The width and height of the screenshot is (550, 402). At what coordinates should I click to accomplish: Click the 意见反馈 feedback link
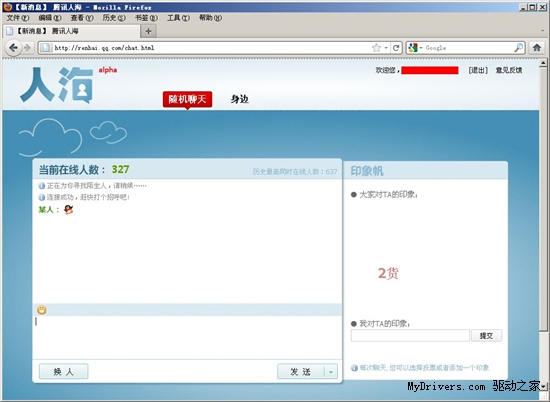pyautogui.click(x=509, y=70)
